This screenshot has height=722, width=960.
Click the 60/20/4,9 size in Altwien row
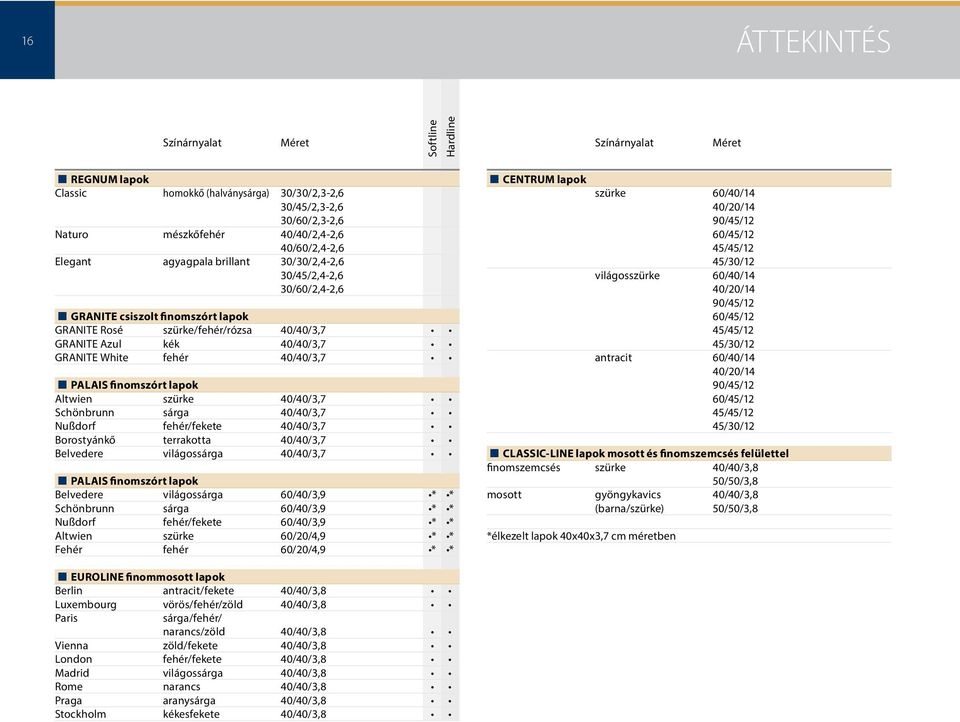(303, 536)
